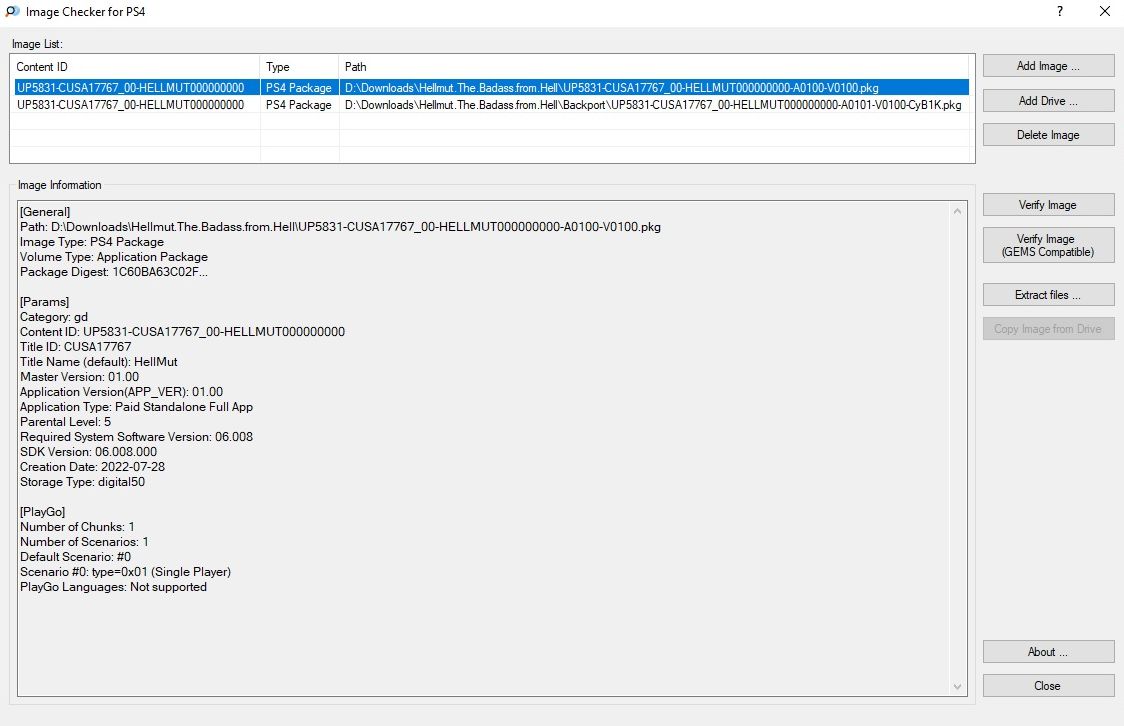Open the About dialog

(1048, 651)
